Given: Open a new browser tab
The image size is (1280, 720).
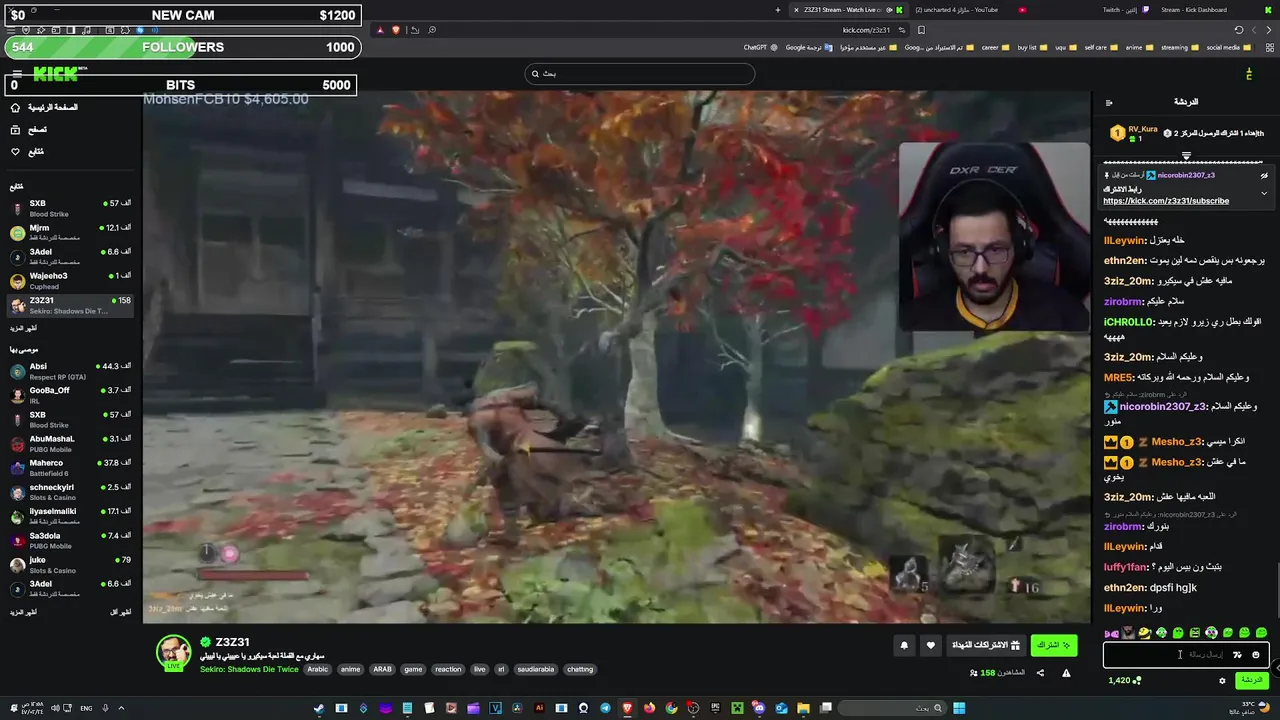Looking at the screenshot, I should point(777,10).
